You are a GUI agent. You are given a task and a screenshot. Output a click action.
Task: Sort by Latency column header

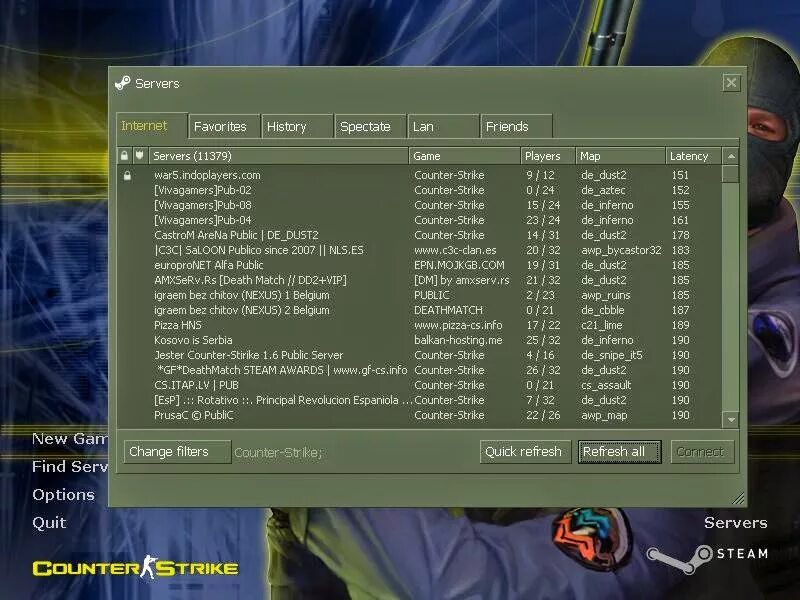pos(693,156)
